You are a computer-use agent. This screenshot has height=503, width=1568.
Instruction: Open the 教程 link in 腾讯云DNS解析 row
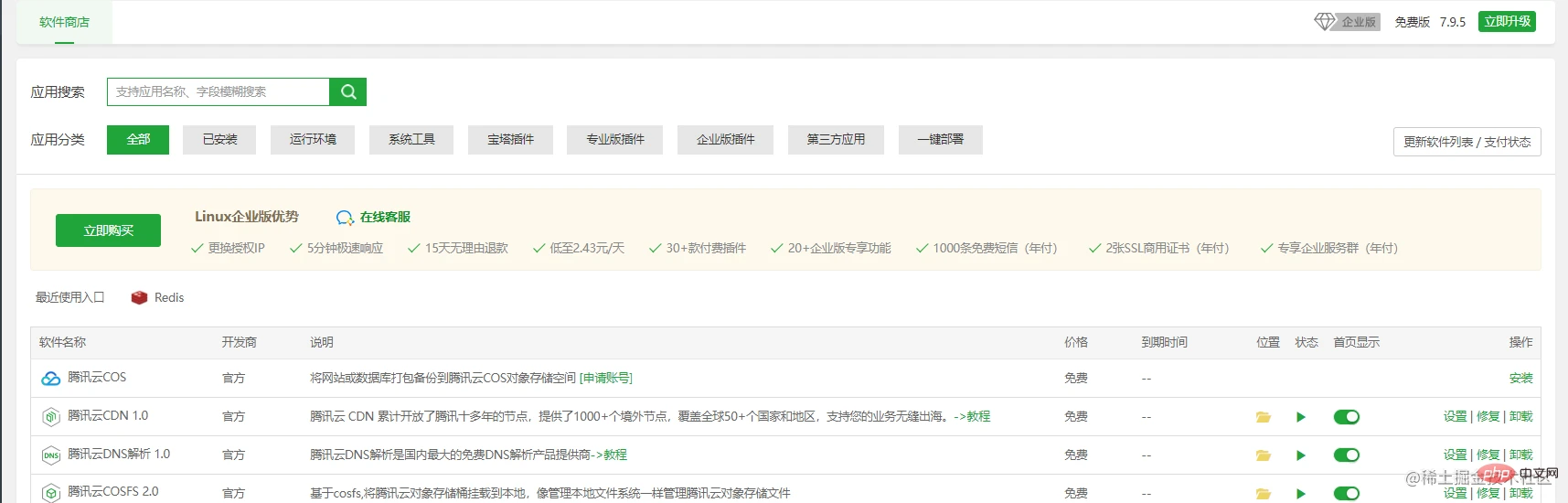[x=609, y=455]
